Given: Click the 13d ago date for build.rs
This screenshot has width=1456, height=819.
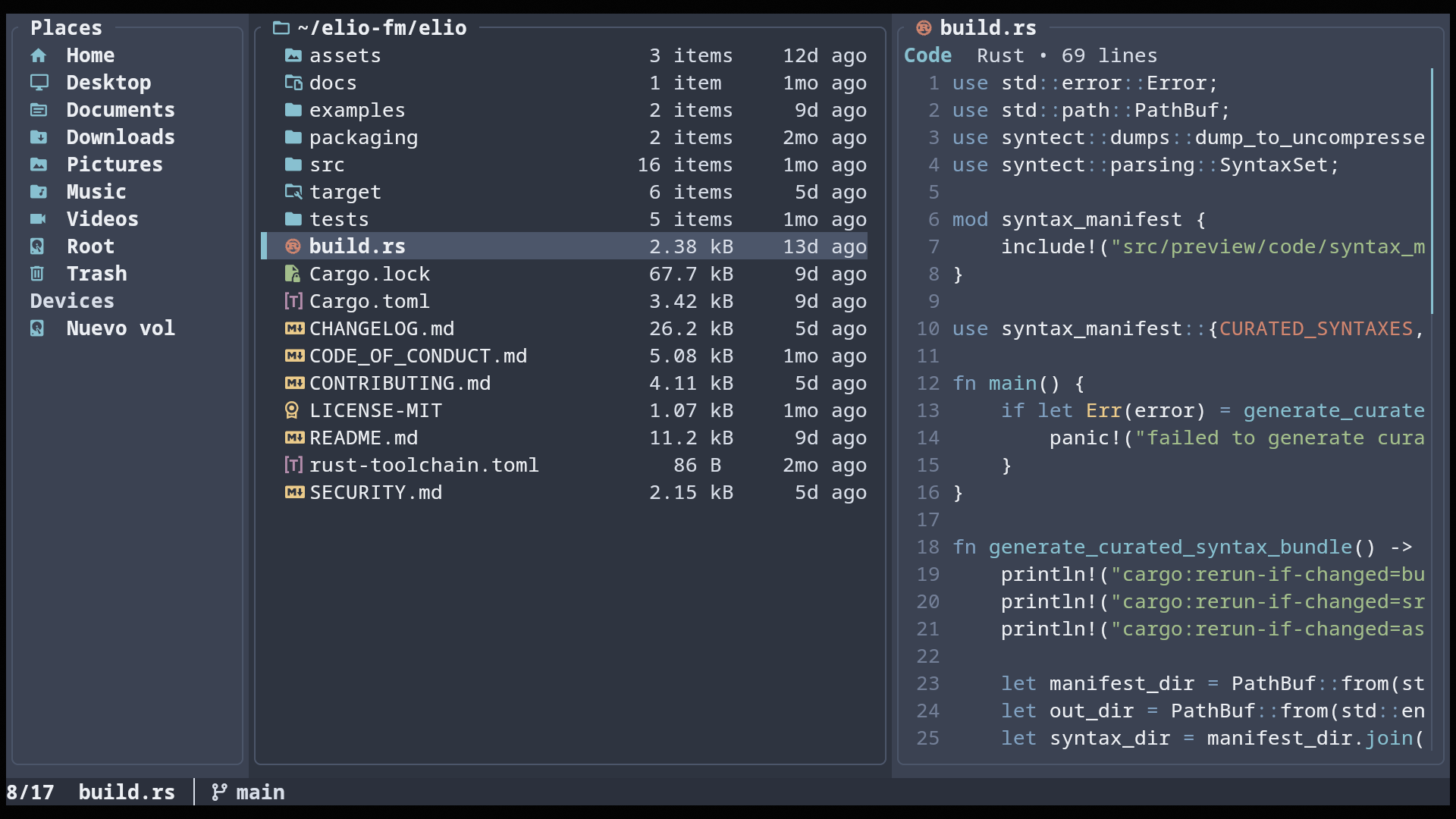Looking at the screenshot, I should pyautogui.click(x=824, y=246).
